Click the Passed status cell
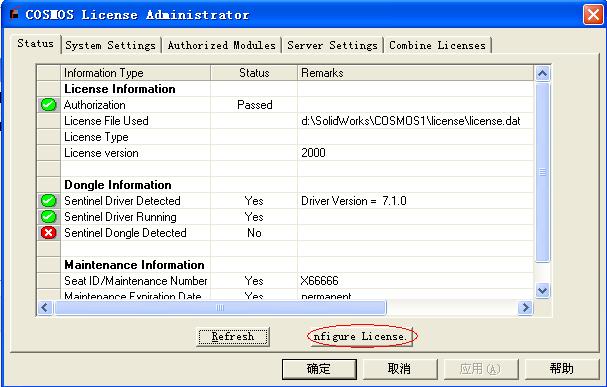The height and width of the screenshot is (387, 607). [x=255, y=105]
